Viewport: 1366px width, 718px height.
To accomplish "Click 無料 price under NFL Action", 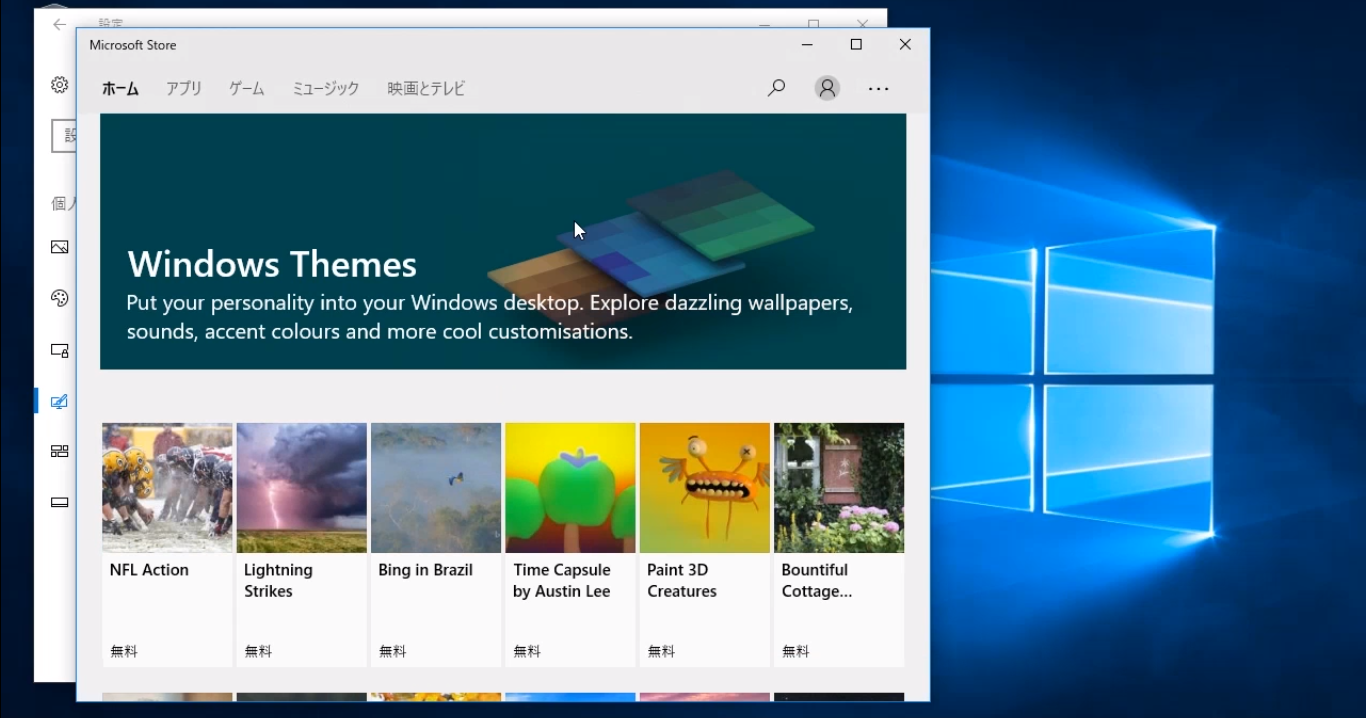I will pyautogui.click(x=124, y=651).
